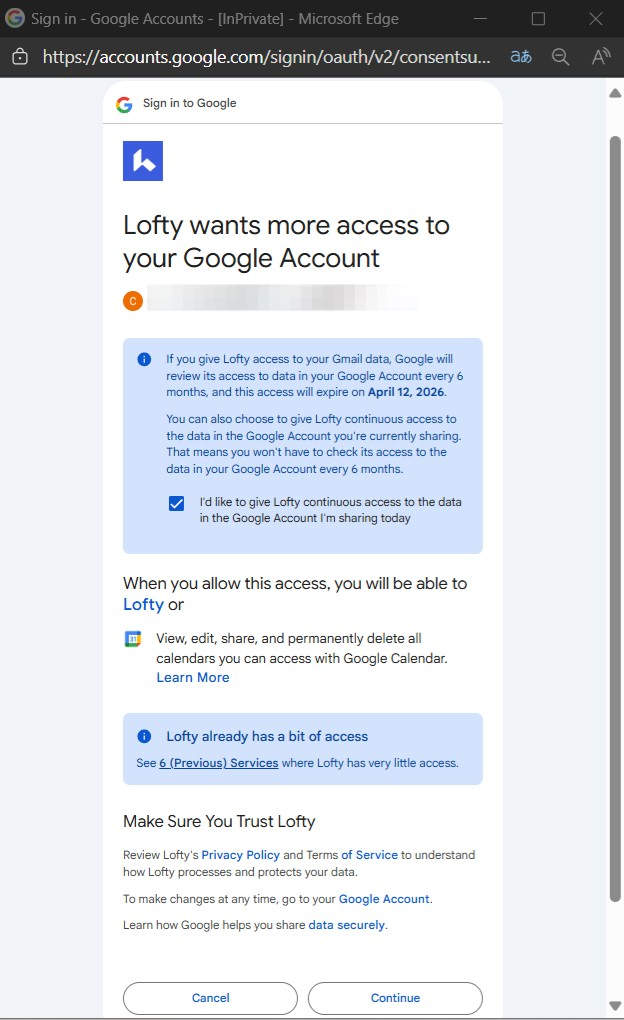
Task: Click the Google logo in header
Action: click(124, 104)
